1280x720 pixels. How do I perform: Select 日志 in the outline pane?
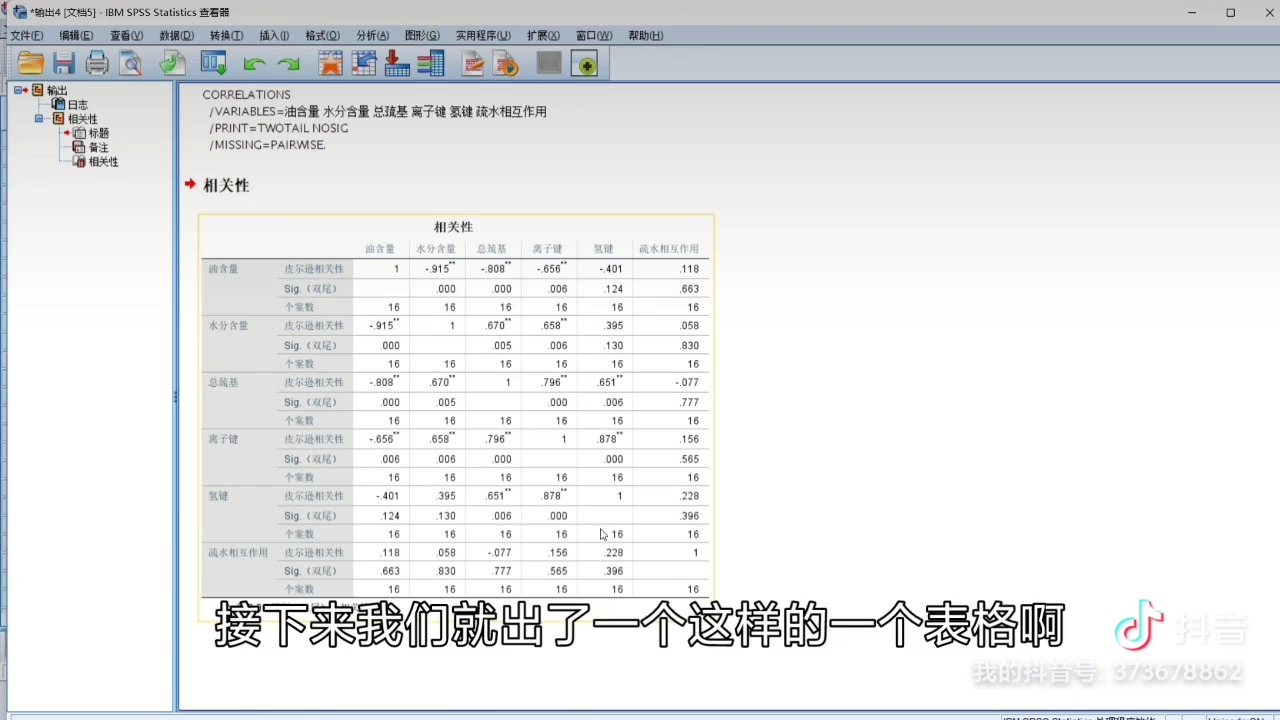coord(77,104)
